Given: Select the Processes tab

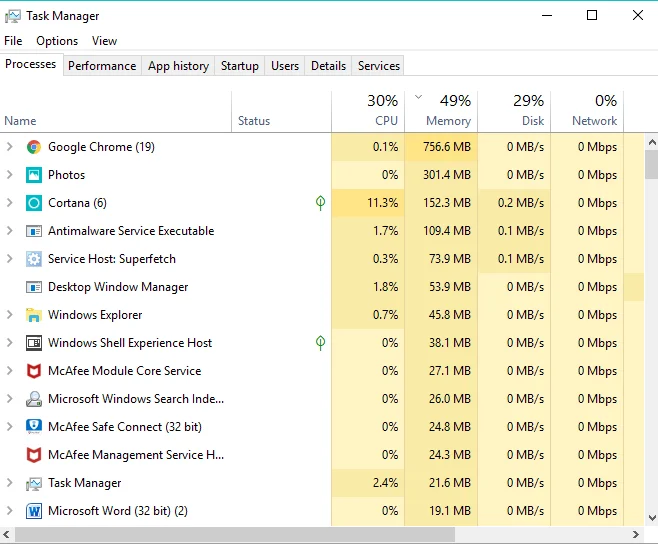Looking at the screenshot, I should (31, 64).
